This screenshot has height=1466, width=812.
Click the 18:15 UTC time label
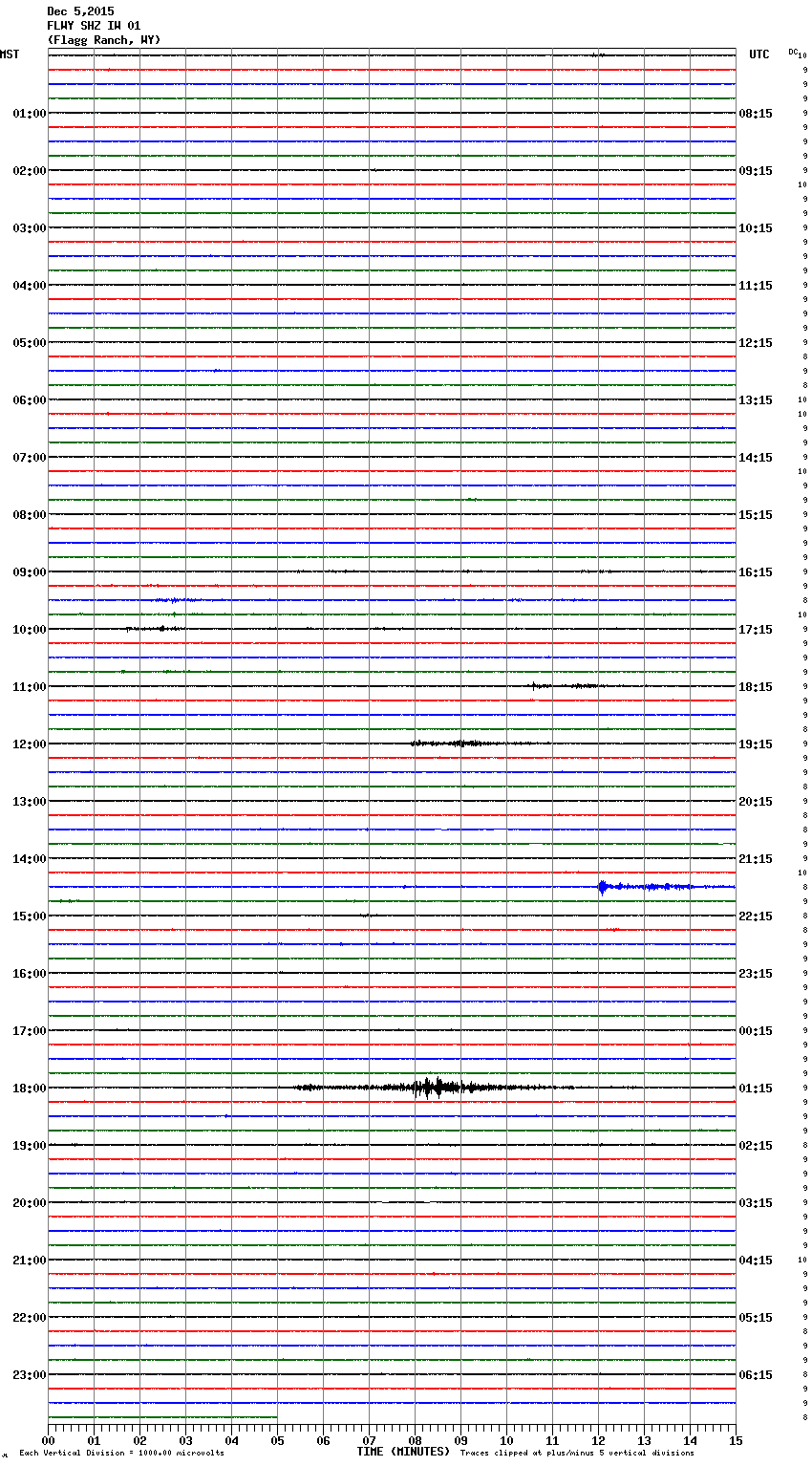click(x=756, y=687)
